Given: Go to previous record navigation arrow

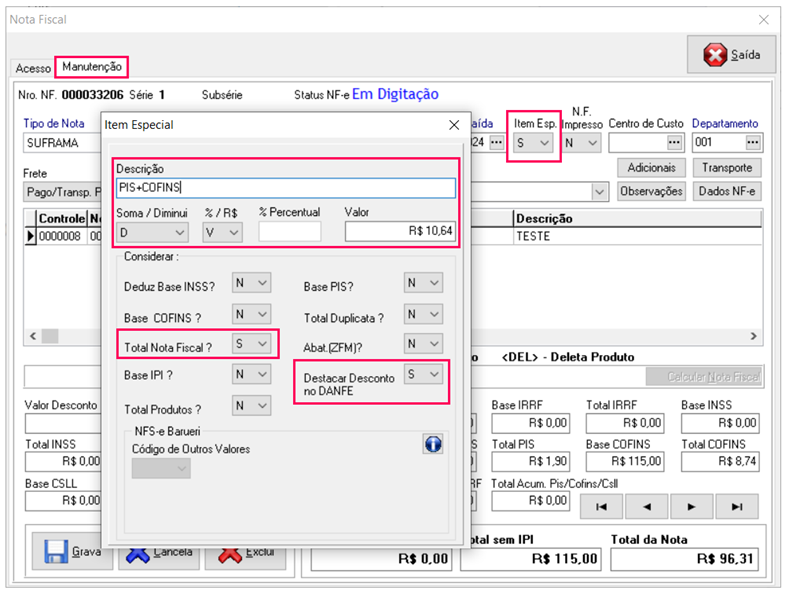Looking at the screenshot, I should point(646,507).
